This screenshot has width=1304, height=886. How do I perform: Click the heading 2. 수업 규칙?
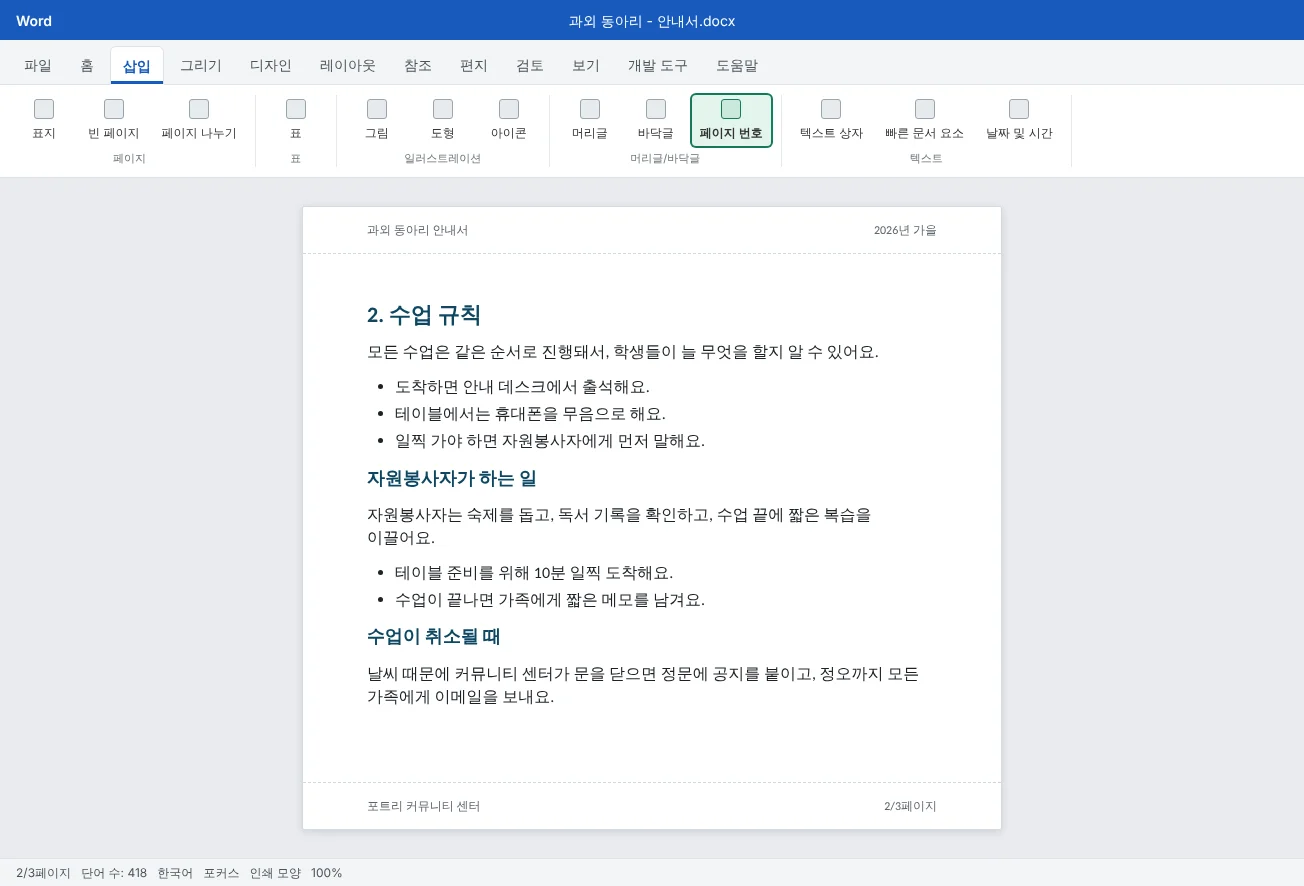[424, 315]
